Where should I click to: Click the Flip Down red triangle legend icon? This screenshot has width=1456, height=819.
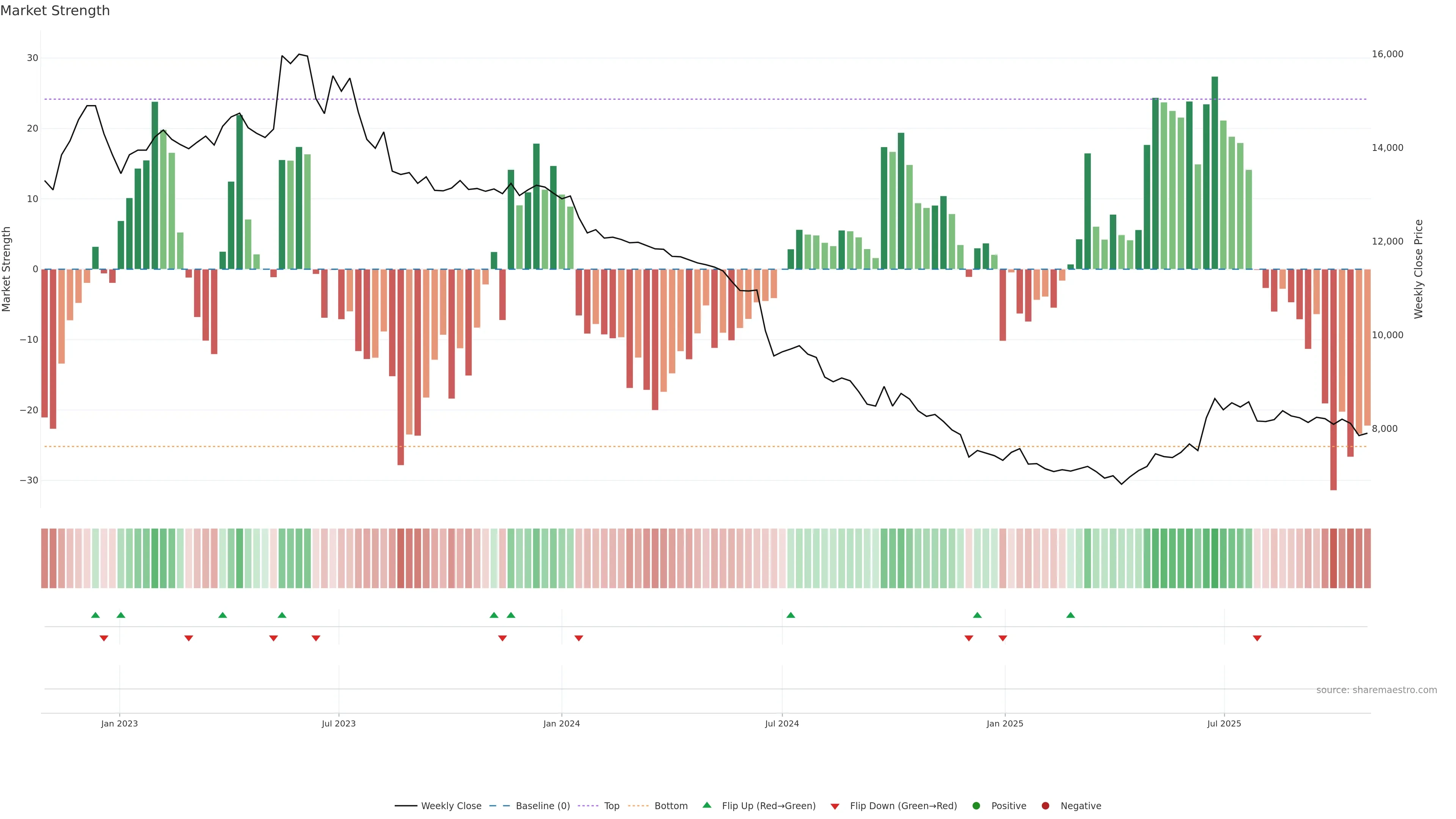835,806
